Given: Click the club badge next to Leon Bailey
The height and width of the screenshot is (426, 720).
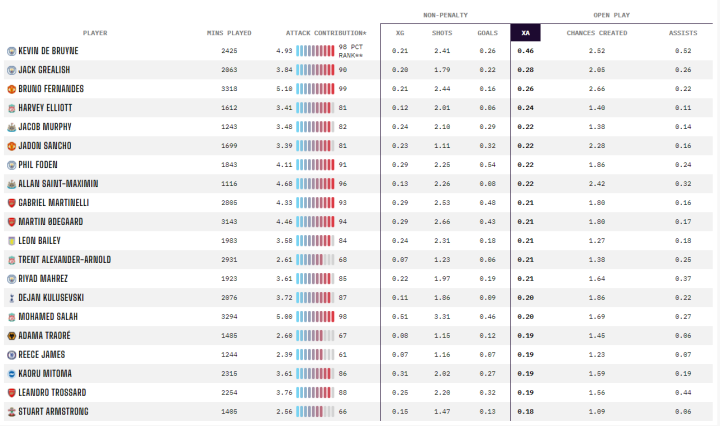Looking at the screenshot, I should tap(11, 241).
